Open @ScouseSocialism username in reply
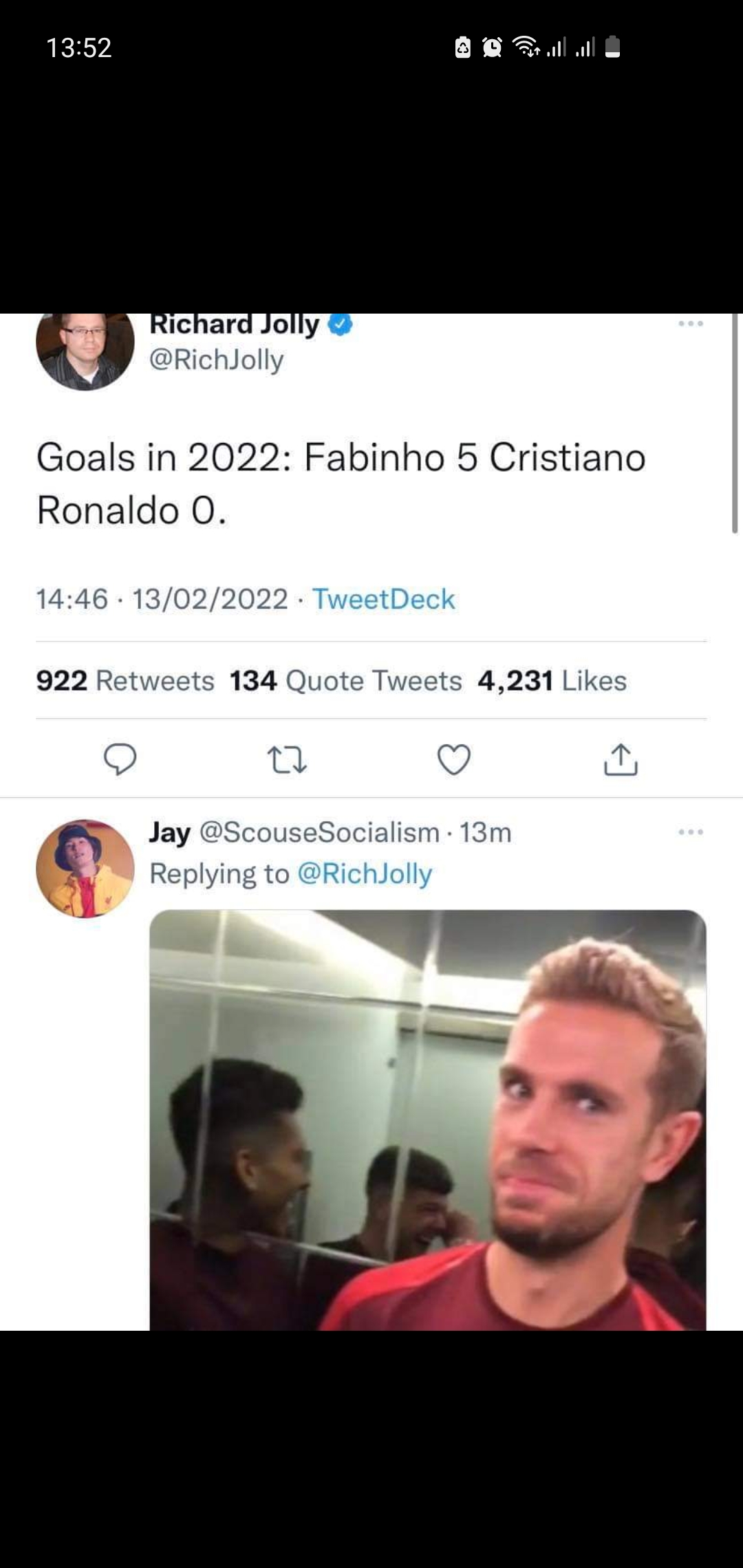The width and height of the screenshot is (743, 1568). 319,832
